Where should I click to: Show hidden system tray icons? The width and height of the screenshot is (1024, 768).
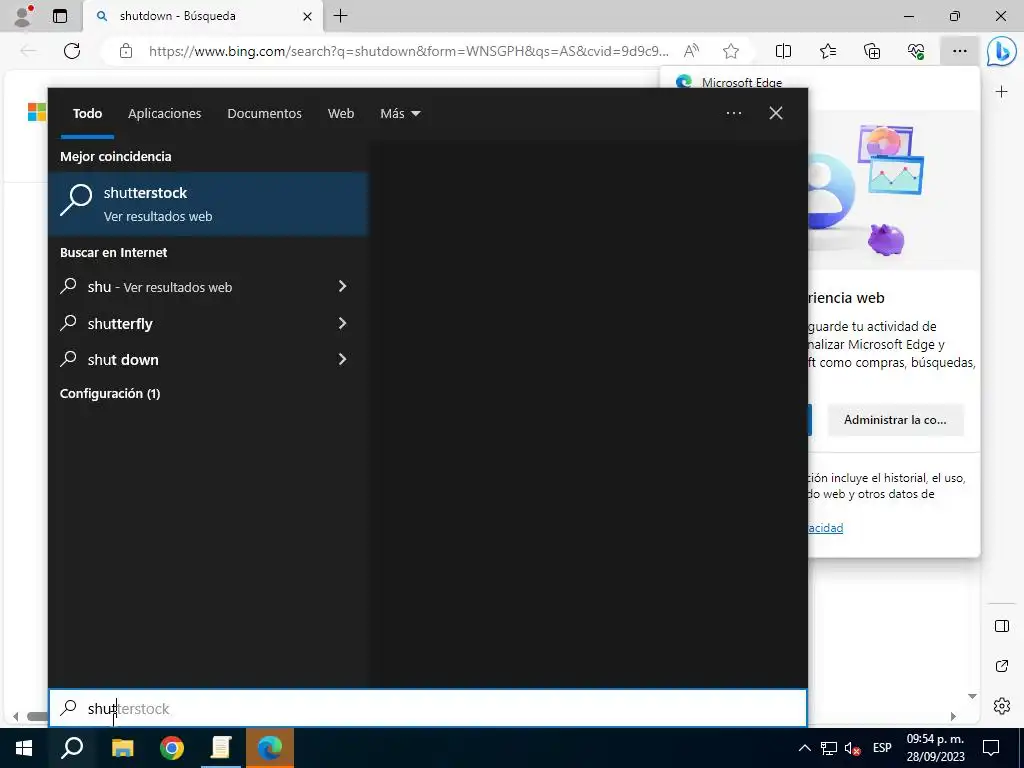(x=805, y=748)
